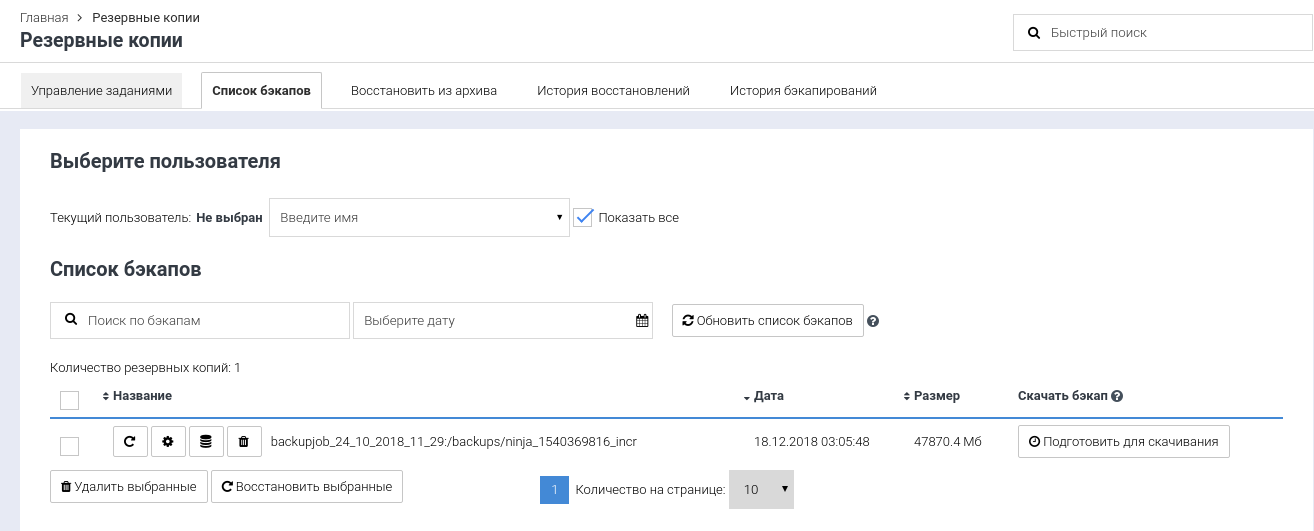This screenshot has width=1314, height=531.
Task: Click the help icon beside Обновить список бэкапов
Action: click(x=873, y=321)
